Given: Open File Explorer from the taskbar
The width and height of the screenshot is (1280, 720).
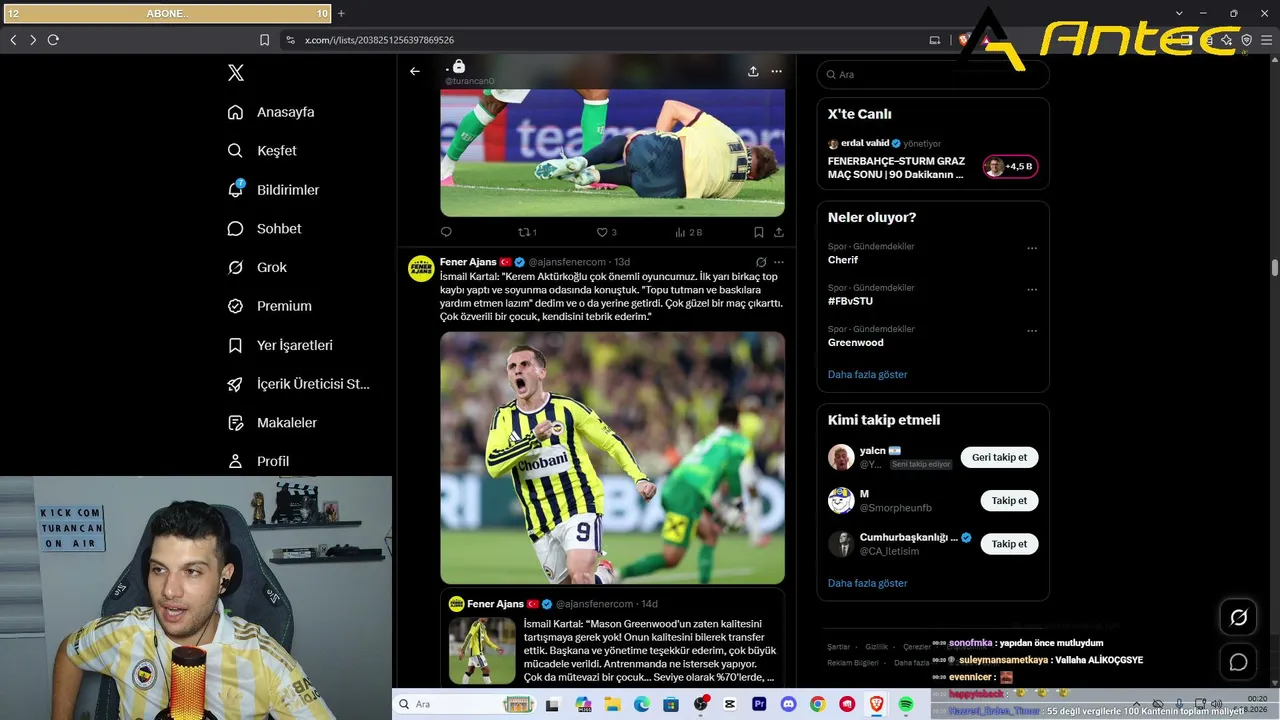Looking at the screenshot, I should [613, 704].
